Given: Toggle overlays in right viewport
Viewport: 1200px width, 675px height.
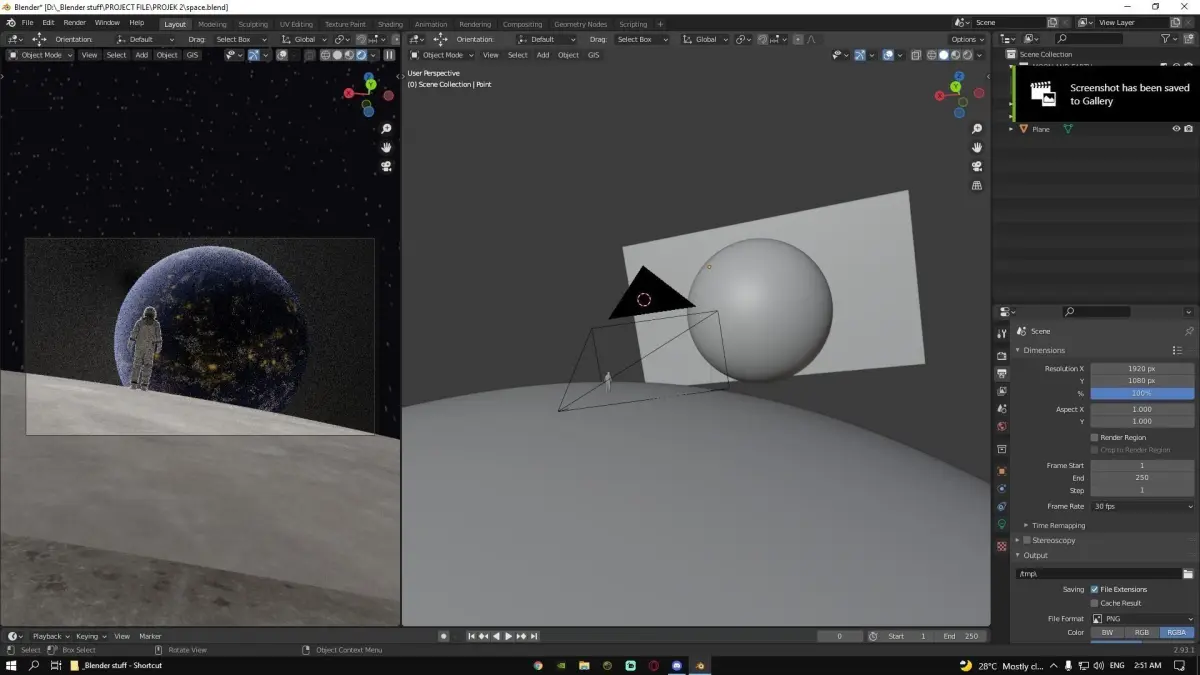Looking at the screenshot, I should (x=887, y=55).
